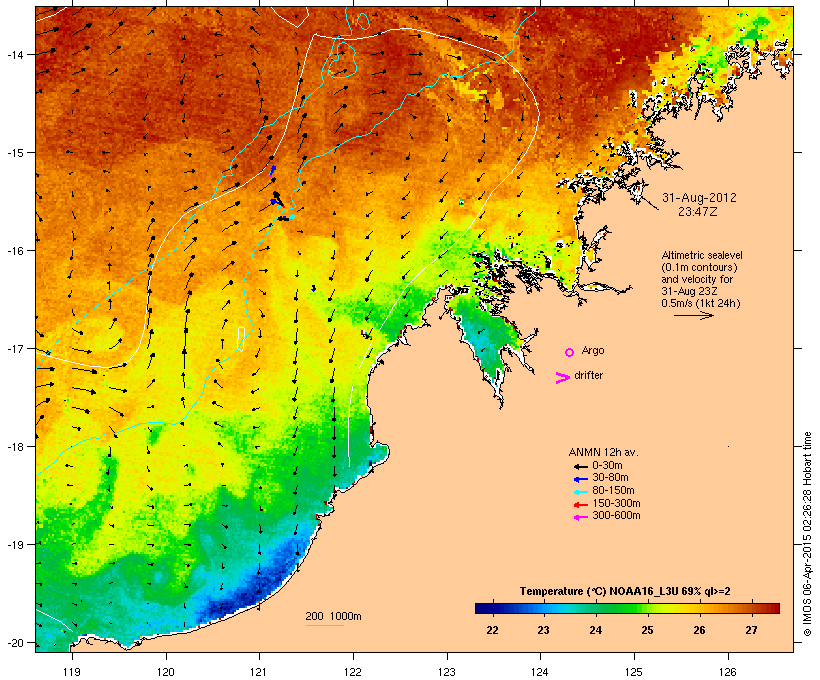Click the latitude label -14
820x680 pixels.
(15, 54)
